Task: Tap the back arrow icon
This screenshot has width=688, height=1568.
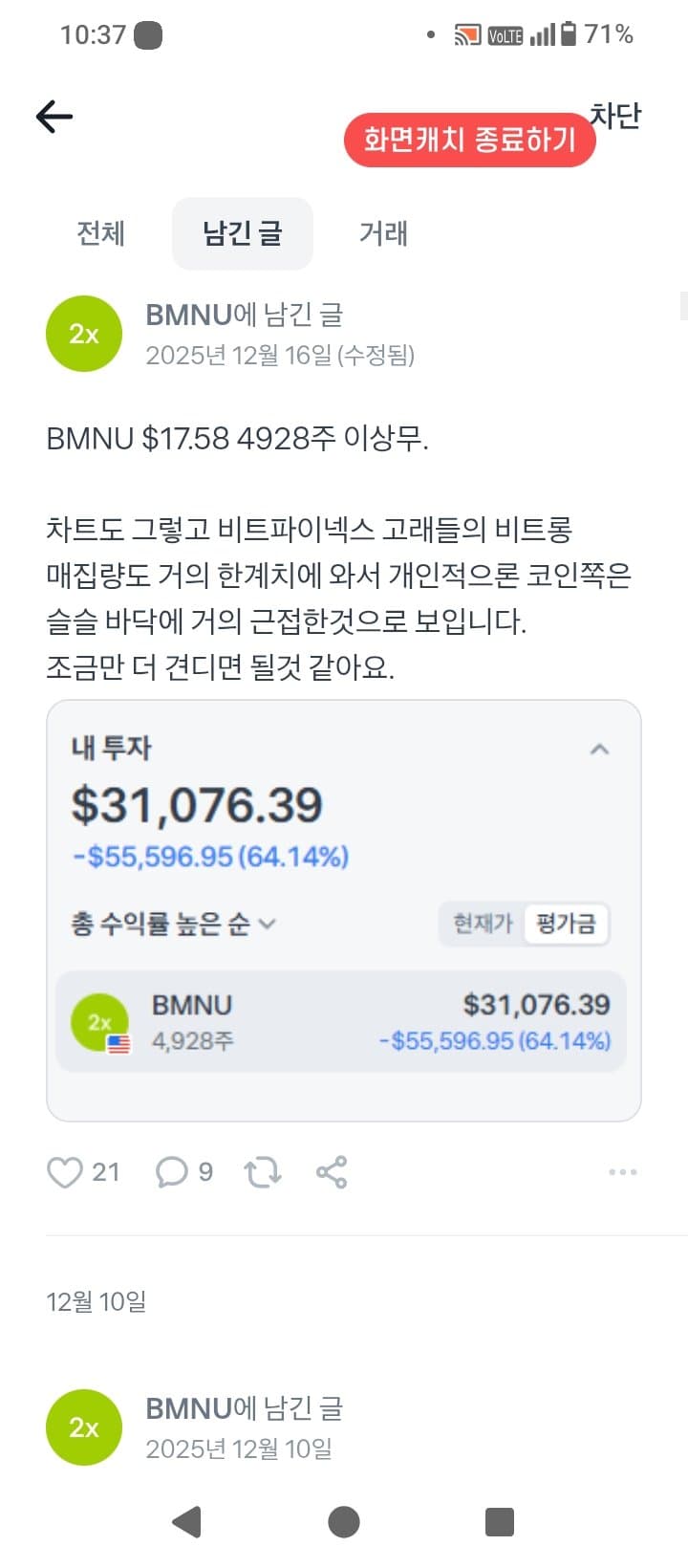Action: 54,117
